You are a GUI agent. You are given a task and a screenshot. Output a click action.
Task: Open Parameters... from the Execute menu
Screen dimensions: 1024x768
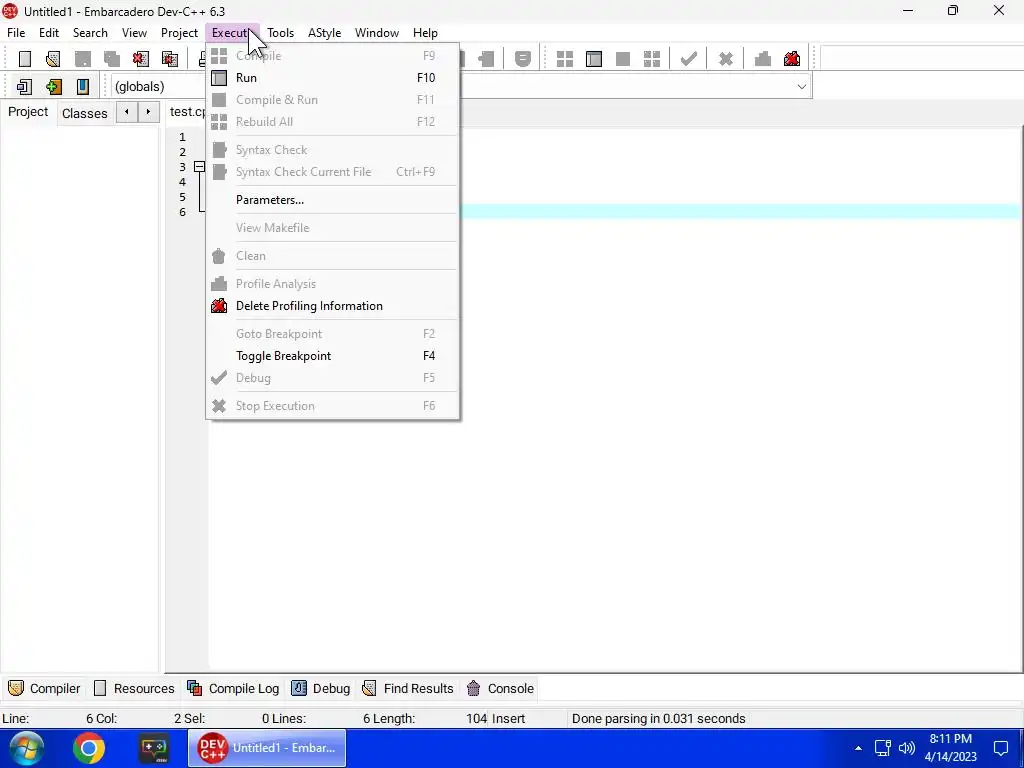(x=332, y=200)
